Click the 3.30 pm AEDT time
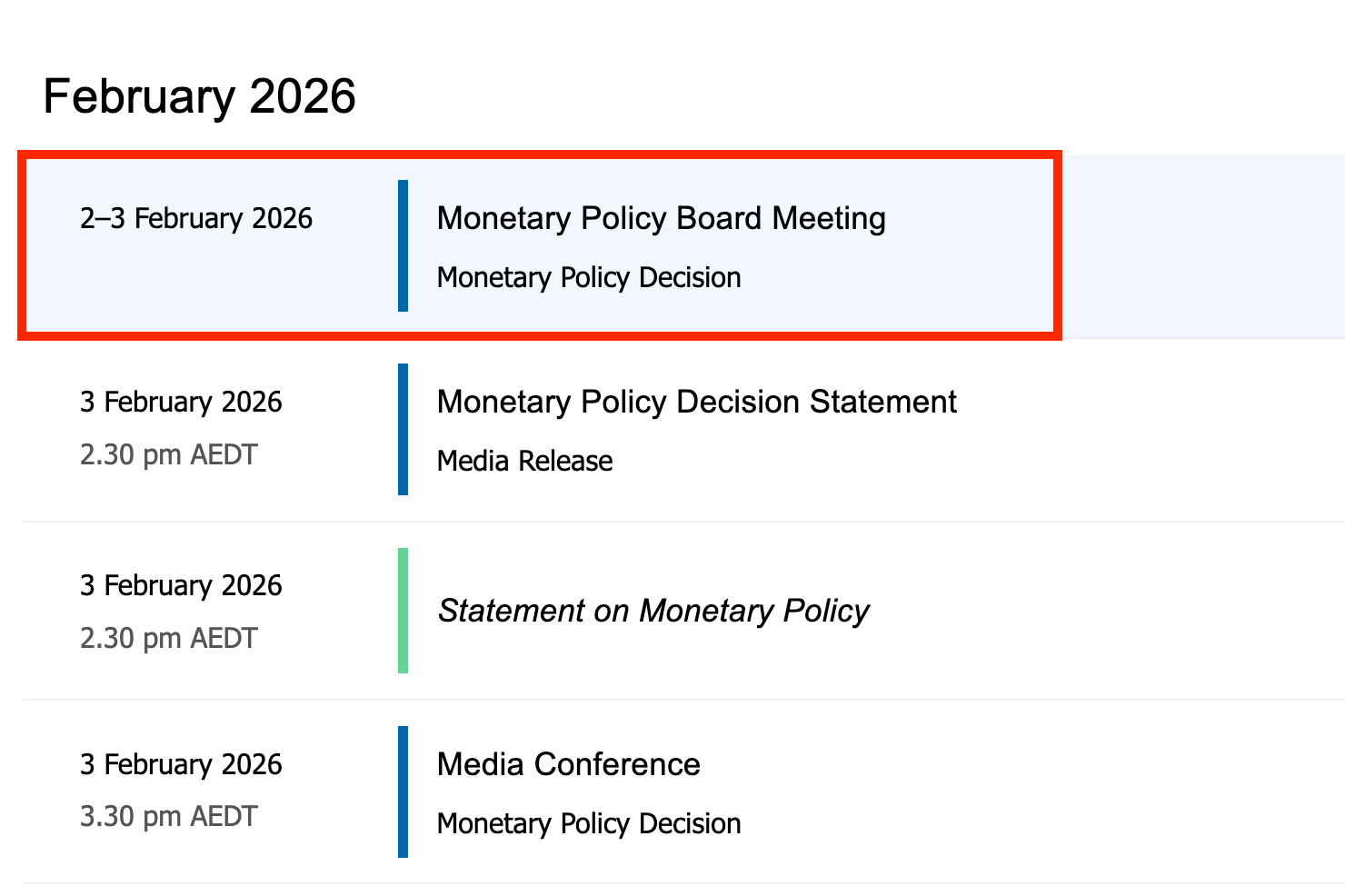The image size is (1345, 896). pyautogui.click(x=168, y=816)
